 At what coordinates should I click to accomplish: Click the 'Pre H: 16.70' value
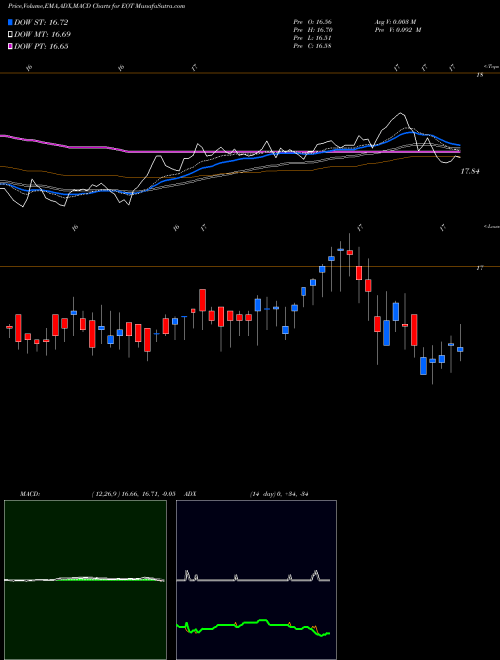[312, 30]
